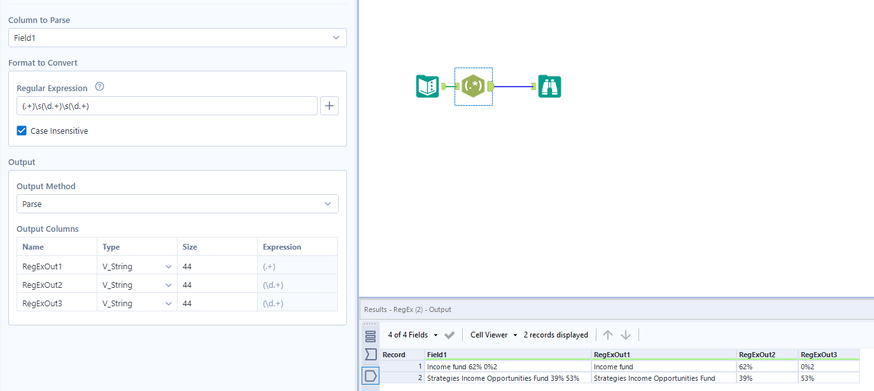874x391 pixels.
Task: Click the Name header in Output Columns
Action: point(57,247)
